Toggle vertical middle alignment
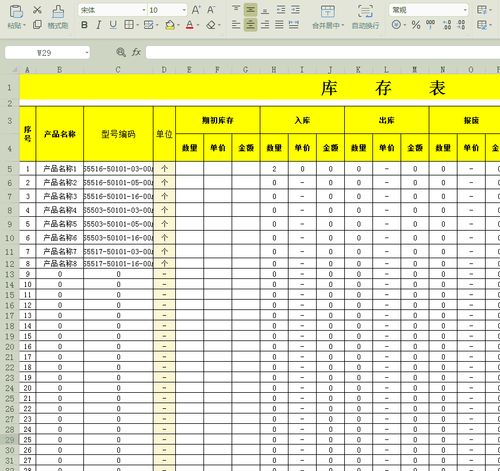 [250, 10]
